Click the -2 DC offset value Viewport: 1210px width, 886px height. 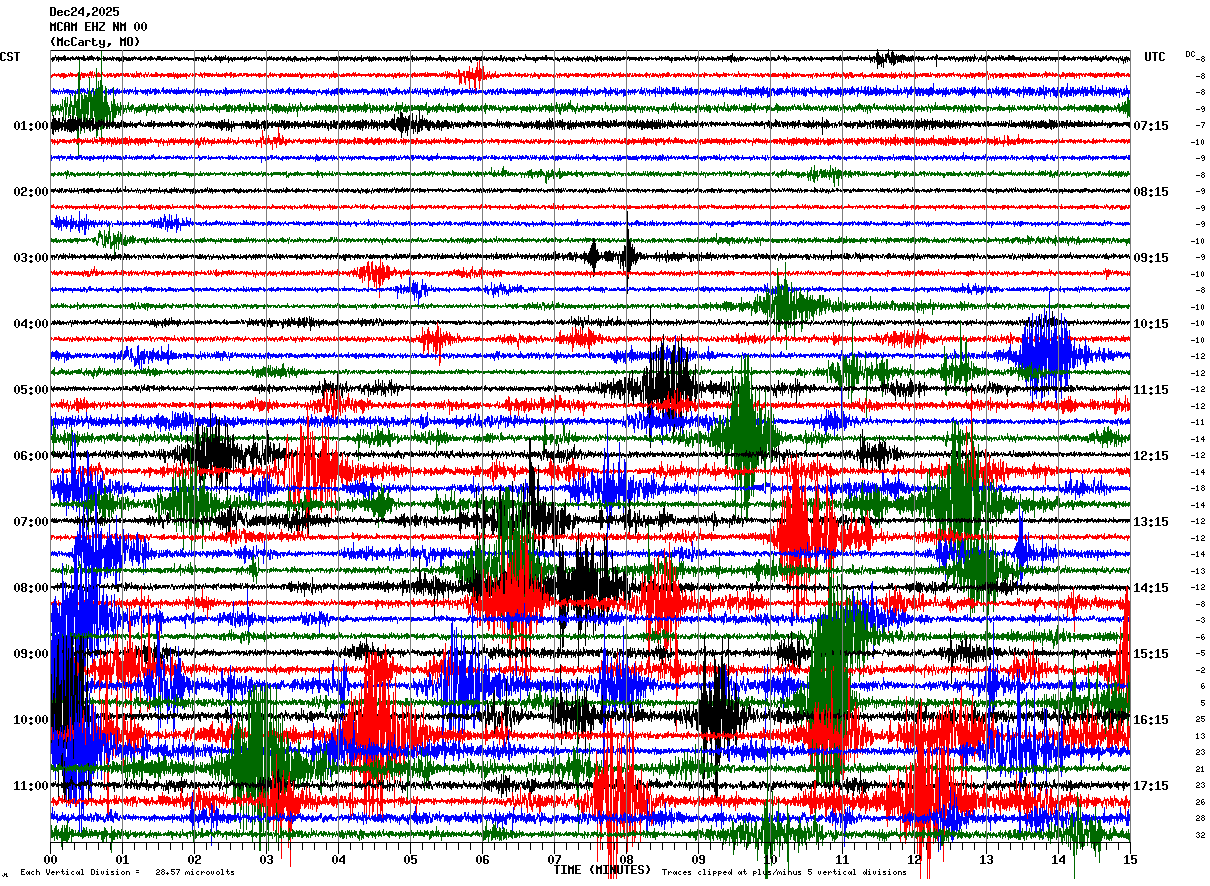pyautogui.click(x=1200, y=669)
